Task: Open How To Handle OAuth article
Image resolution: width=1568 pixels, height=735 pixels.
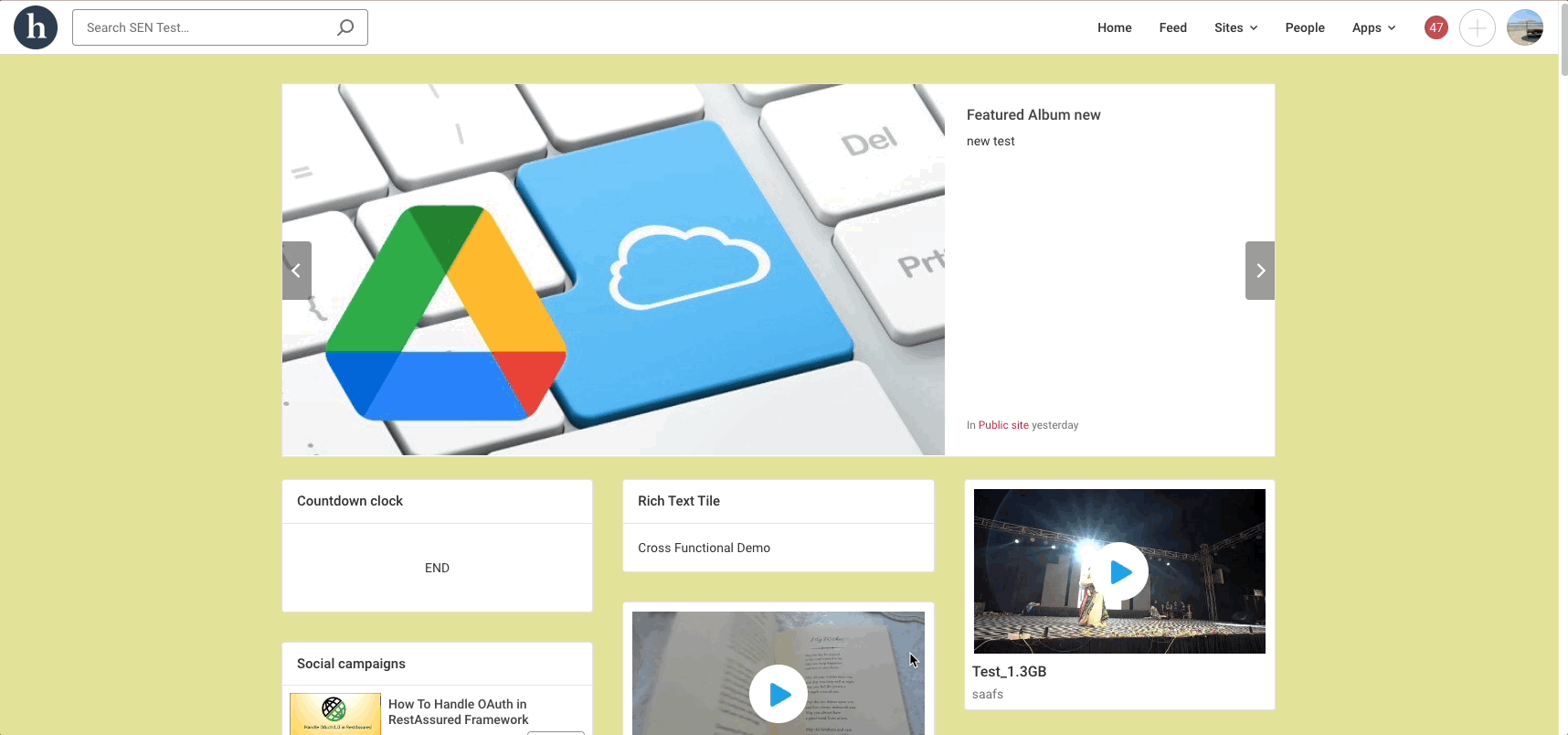Action: [458, 712]
